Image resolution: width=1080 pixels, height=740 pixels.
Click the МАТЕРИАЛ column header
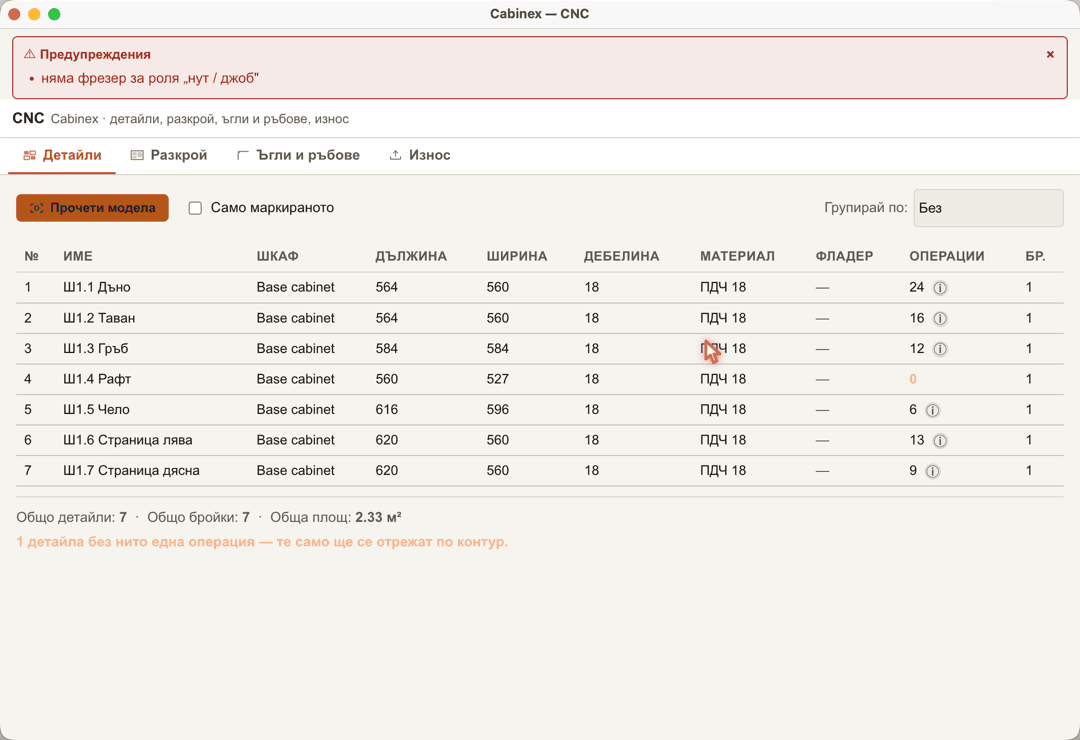738,256
